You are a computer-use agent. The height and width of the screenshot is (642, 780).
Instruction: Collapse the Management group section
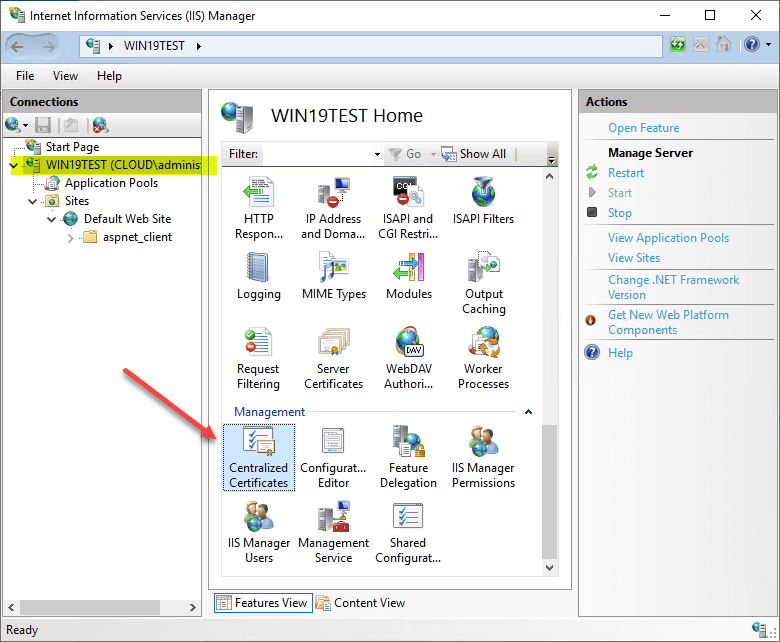[x=528, y=412]
